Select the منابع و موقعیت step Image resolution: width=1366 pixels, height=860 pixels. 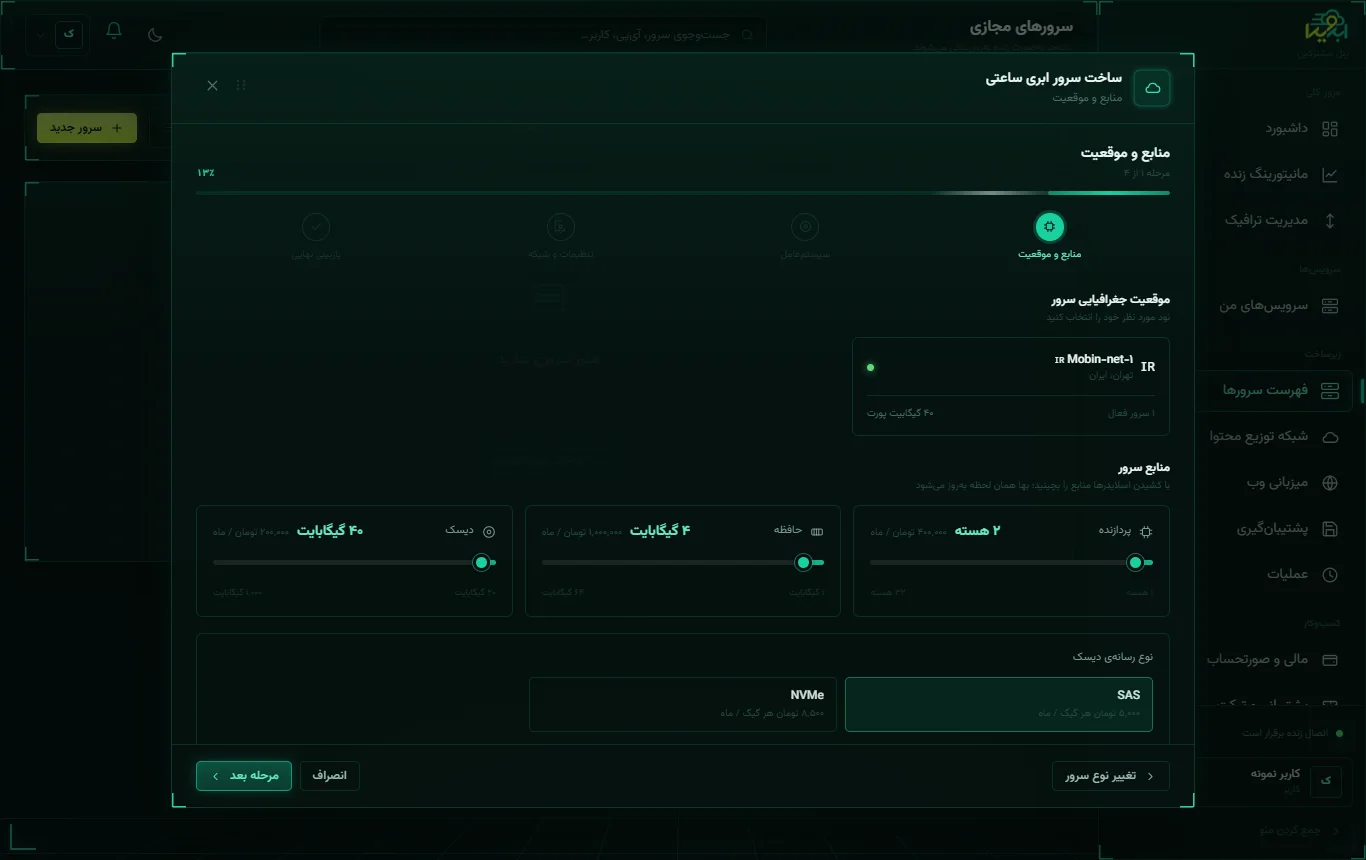[1049, 236]
